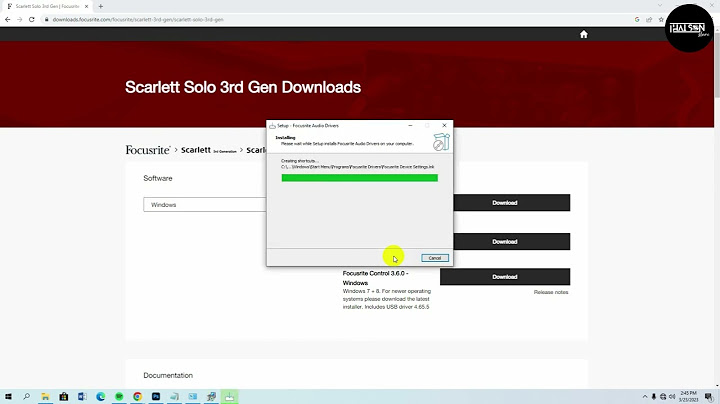720x404 pixels.
Task: Open the Scarlett 3rd Generation breadcrumb
Action: pyautogui.click(x=208, y=150)
